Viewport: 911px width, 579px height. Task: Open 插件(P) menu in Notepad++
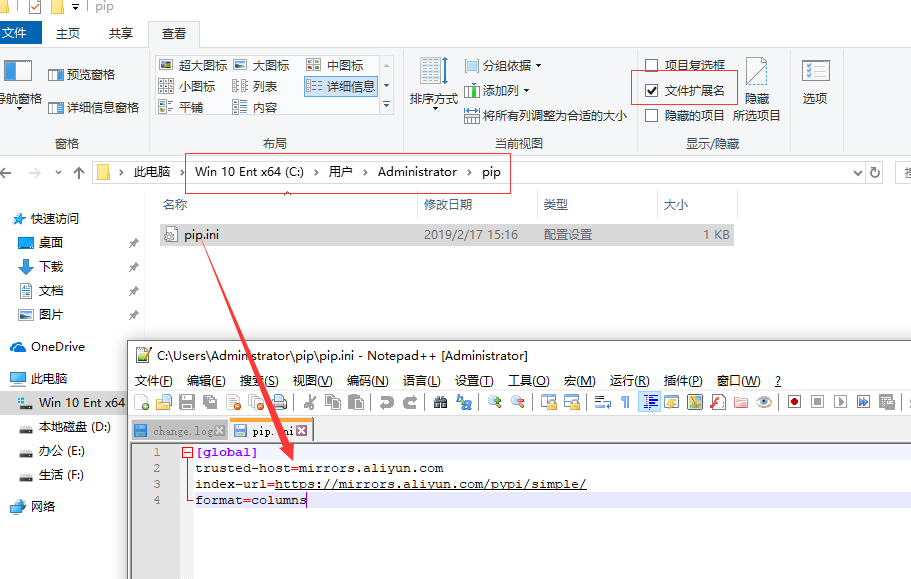click(x=683, y=381)
